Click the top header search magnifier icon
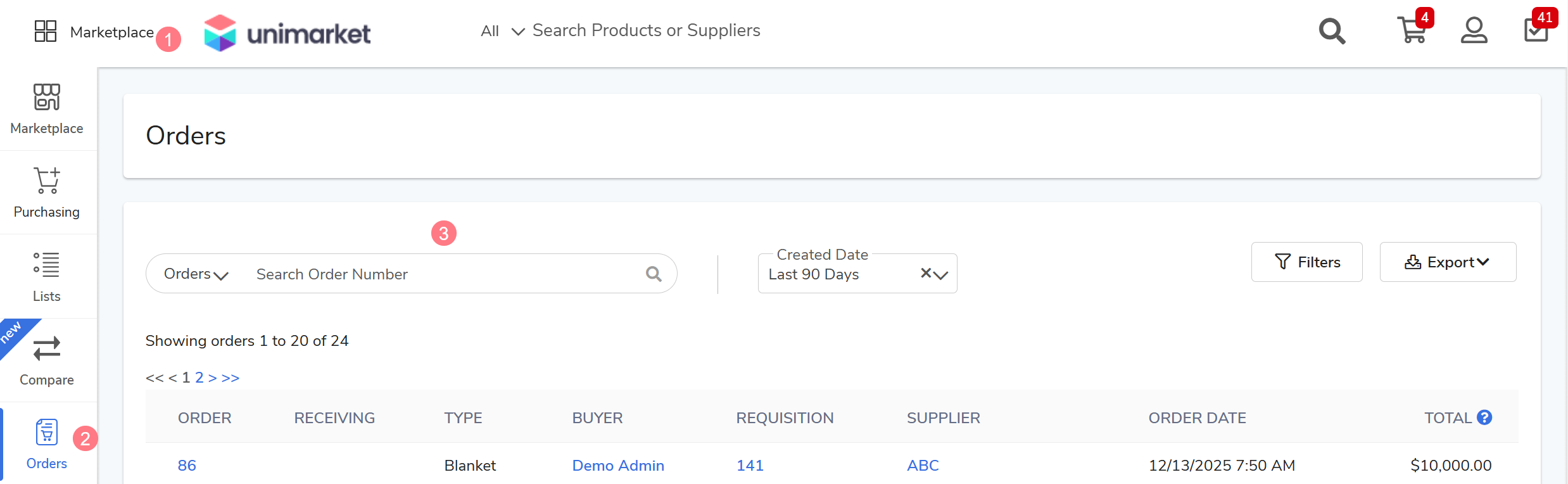 click(1332, 31)
